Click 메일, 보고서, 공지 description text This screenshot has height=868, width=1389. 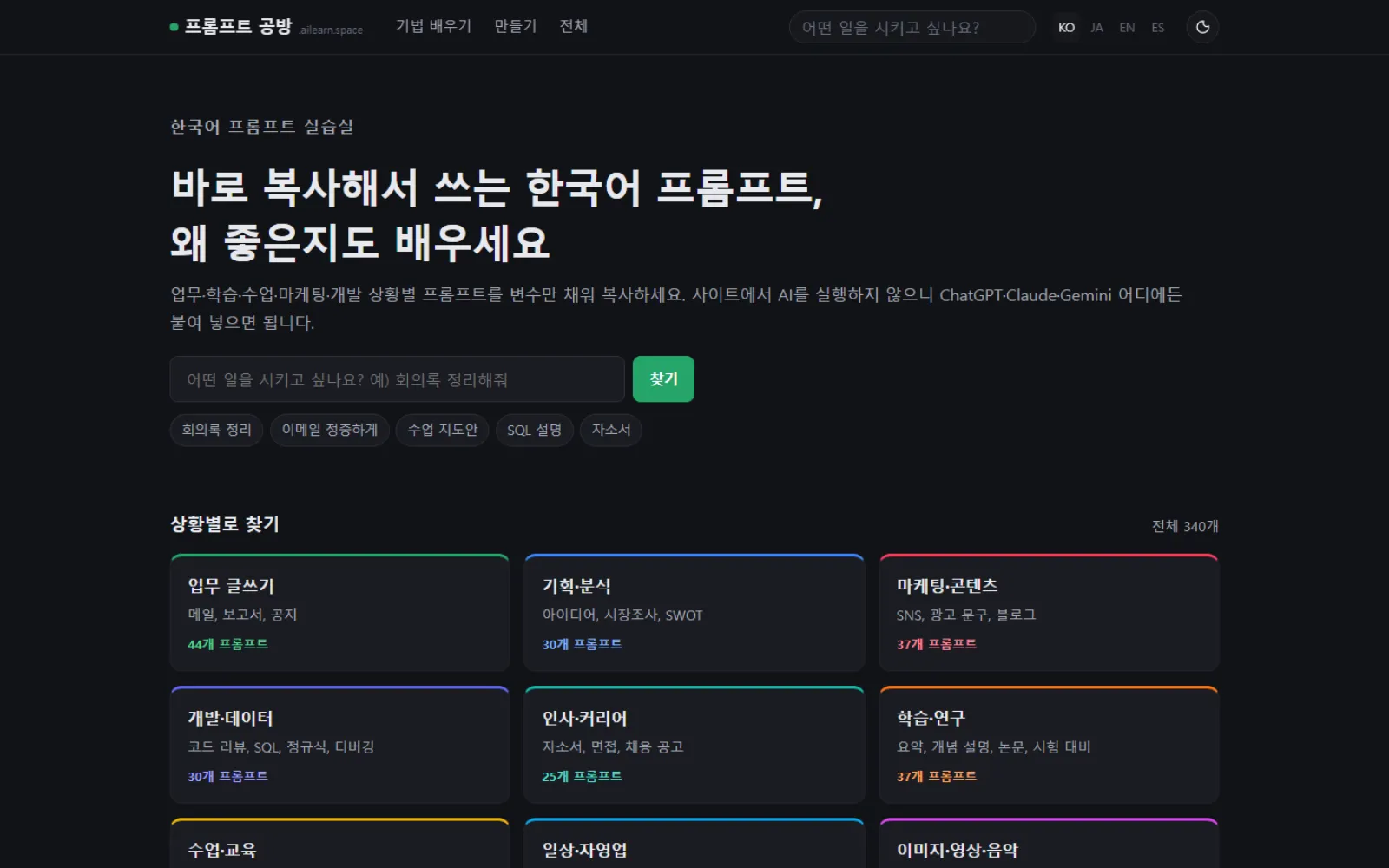pyautogui.click(x=242, y=615)
